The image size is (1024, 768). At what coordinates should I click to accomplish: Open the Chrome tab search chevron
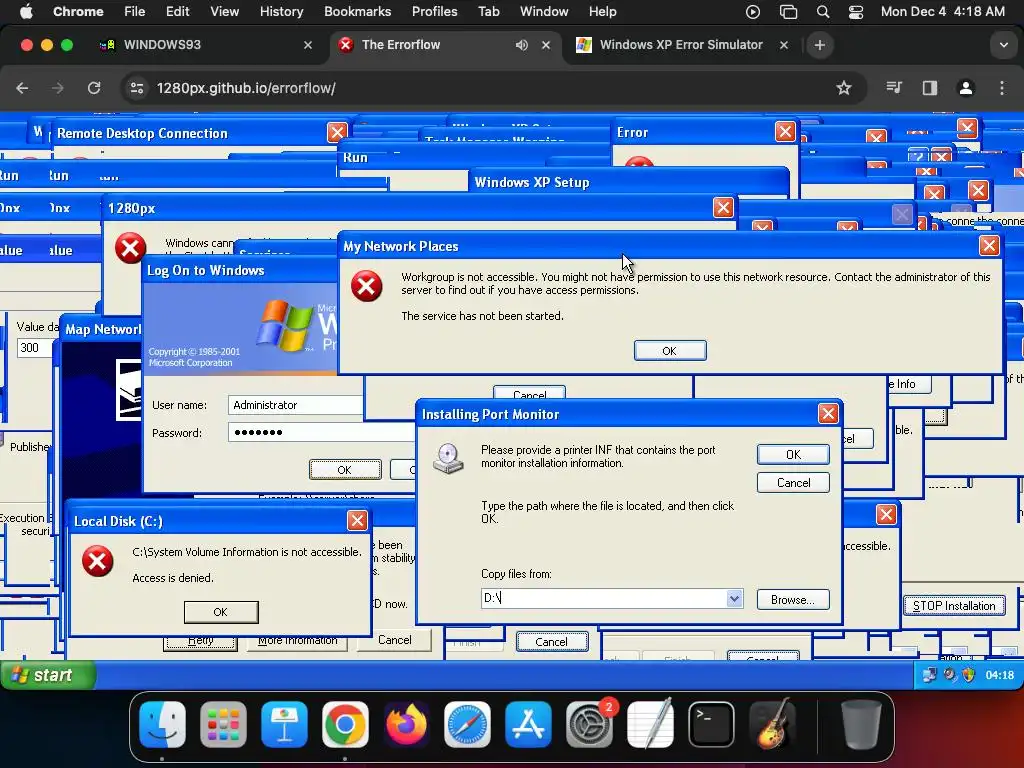[1003, 45]
